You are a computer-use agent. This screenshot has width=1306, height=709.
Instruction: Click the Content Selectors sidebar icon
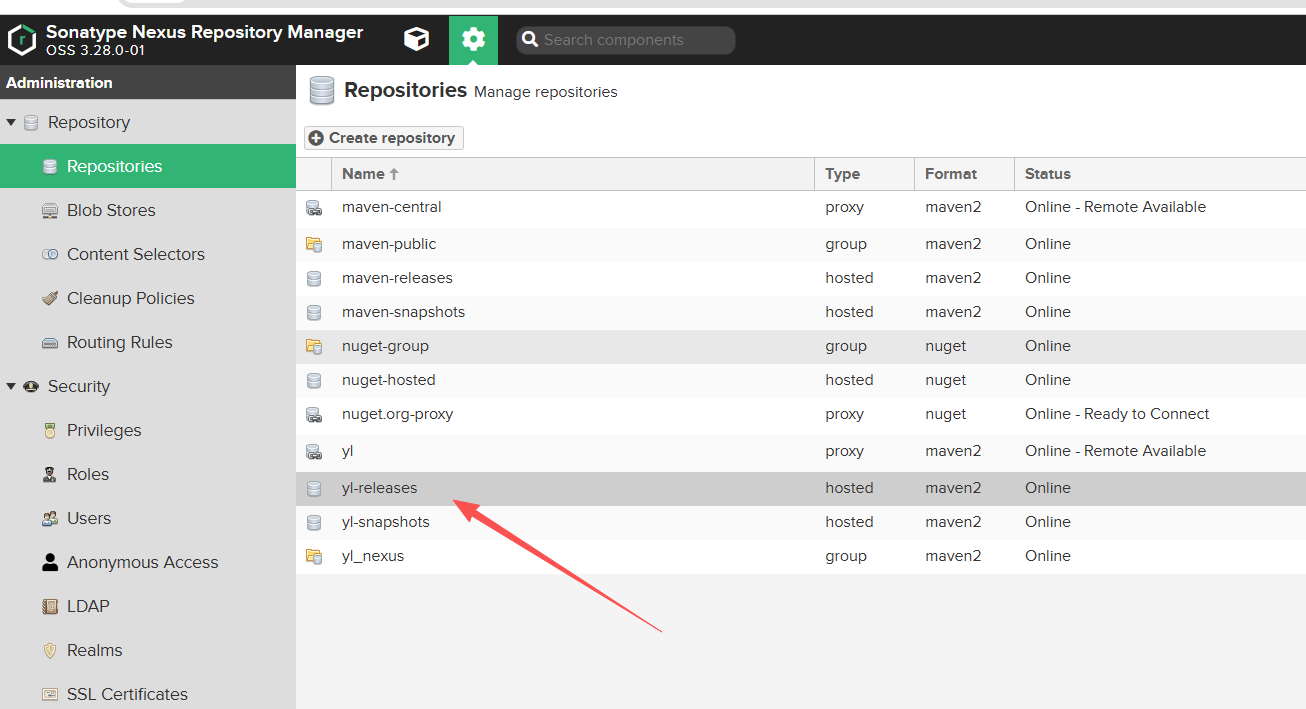pyautogui.click(x=50, y=254)
